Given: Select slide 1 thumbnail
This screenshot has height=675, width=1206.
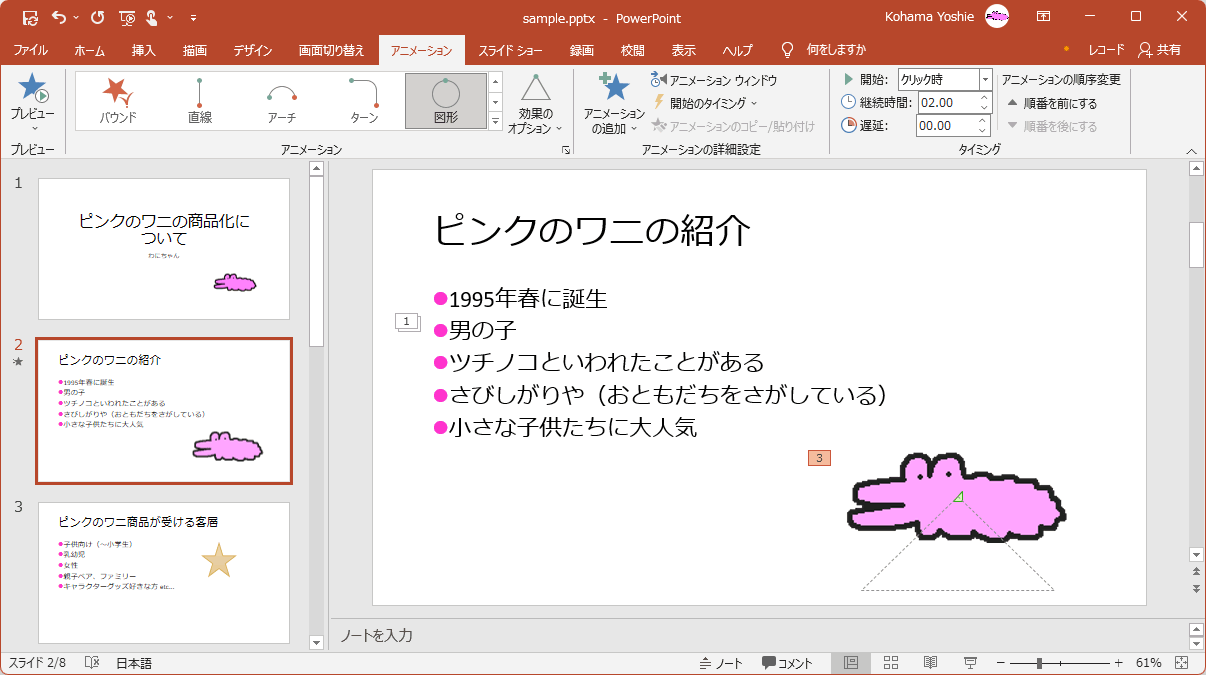Looking at the screenshot, I should coord(164,249).
